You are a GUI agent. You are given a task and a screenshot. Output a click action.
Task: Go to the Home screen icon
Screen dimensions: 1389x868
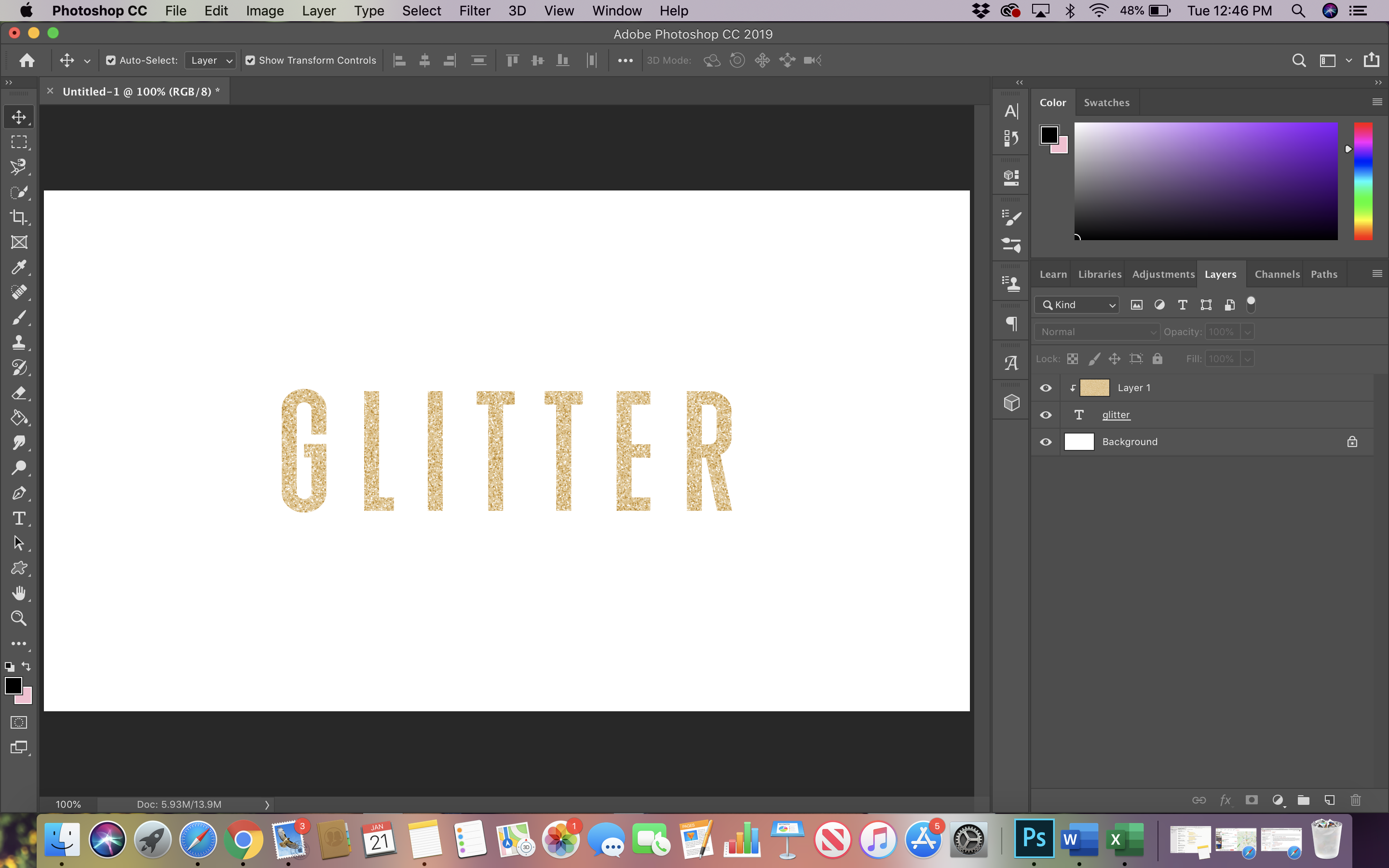(x=27, y=60)
